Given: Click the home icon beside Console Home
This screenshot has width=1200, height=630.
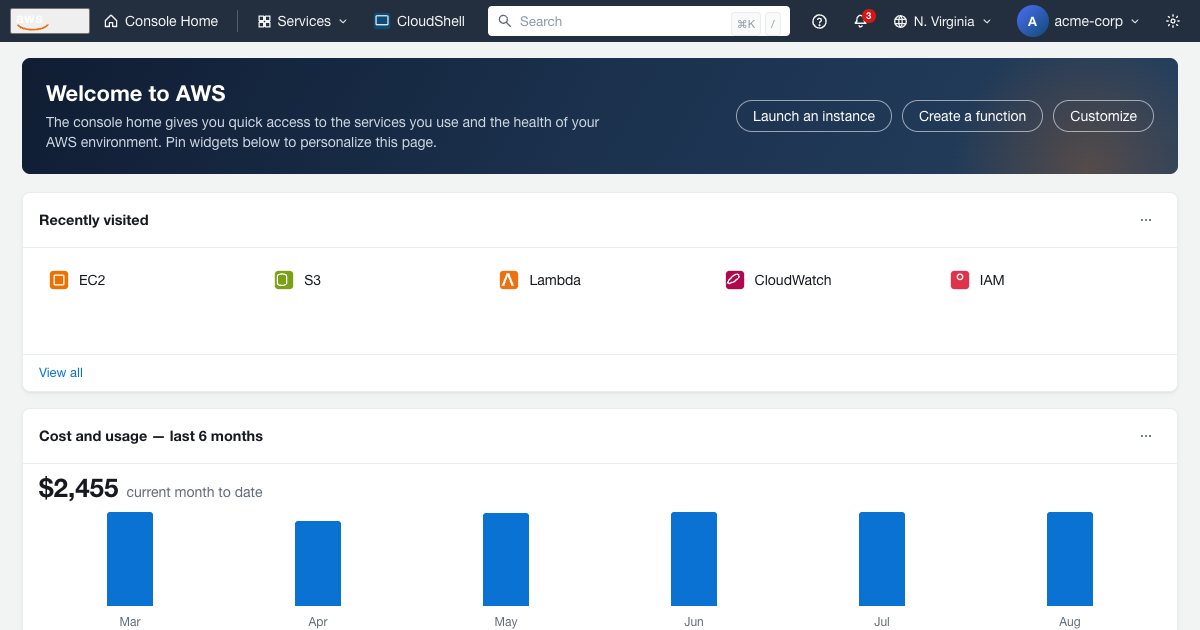Looking at the screenshot, I should (x=111, y=21).
